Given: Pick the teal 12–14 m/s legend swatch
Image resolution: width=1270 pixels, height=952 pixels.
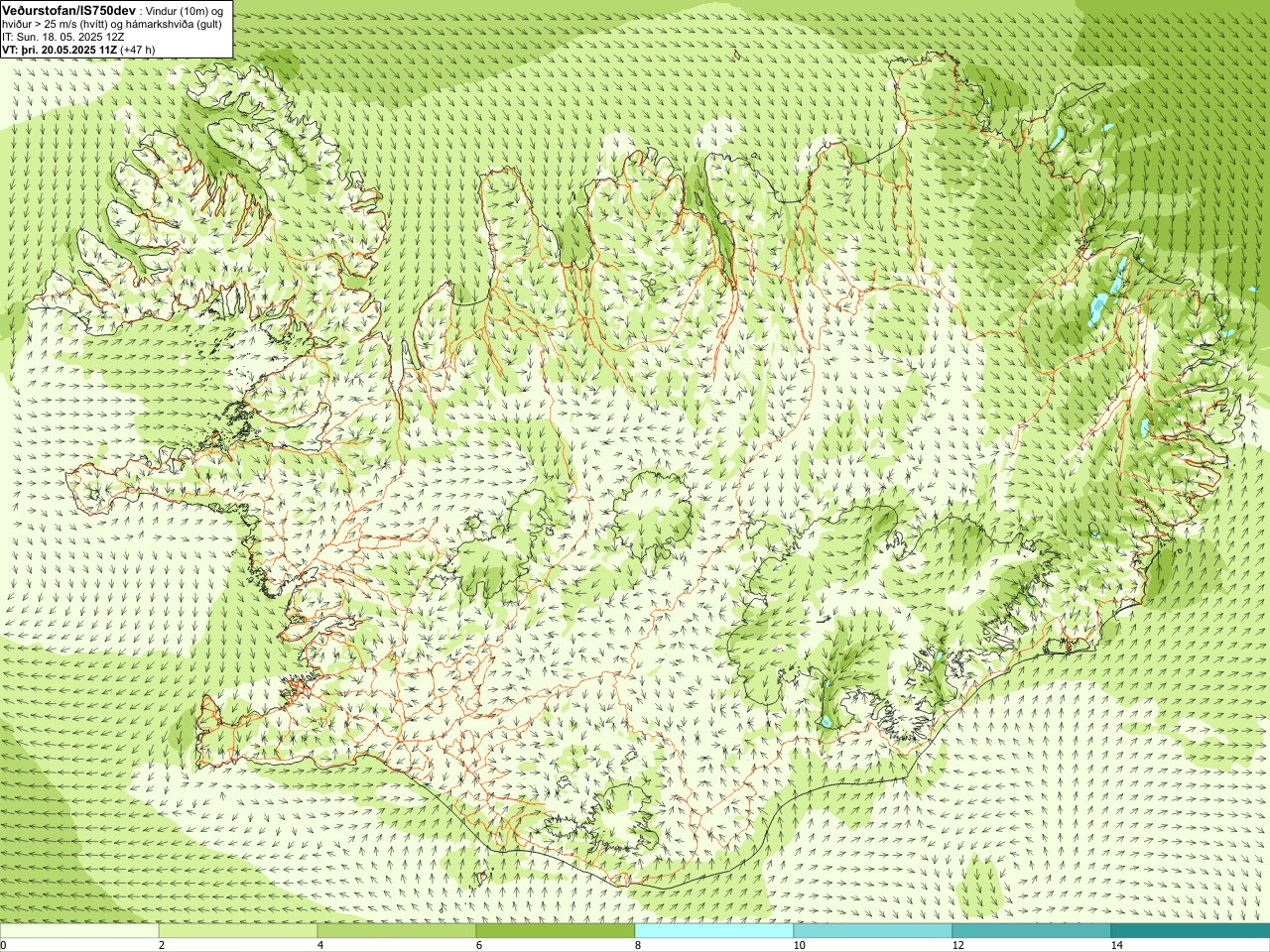Looking at the screenshot, I should tap(1032, 931).
